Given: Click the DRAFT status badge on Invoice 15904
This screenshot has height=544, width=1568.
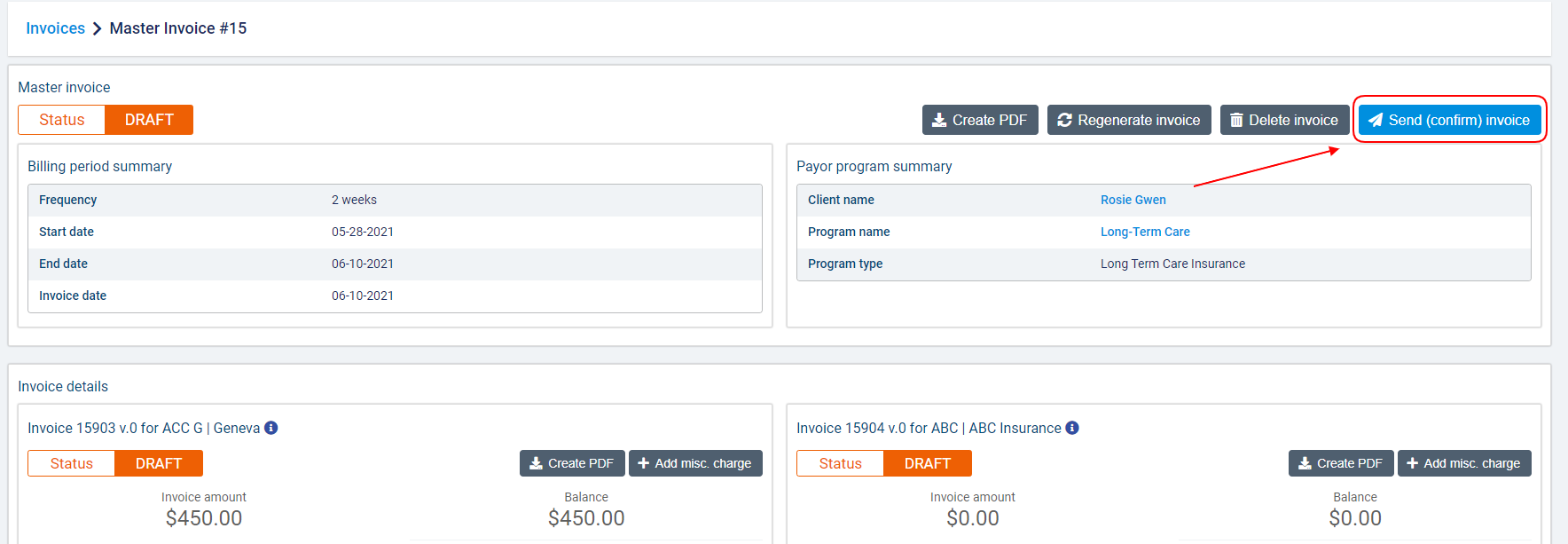Looking at the screenshot, I should pos(928,463).
